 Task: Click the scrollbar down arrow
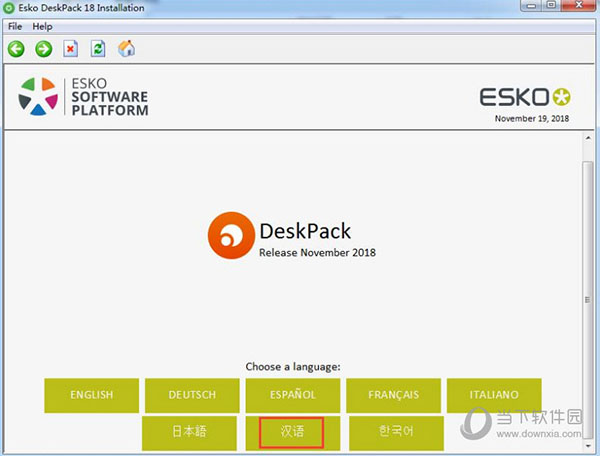tap(588, 446)
